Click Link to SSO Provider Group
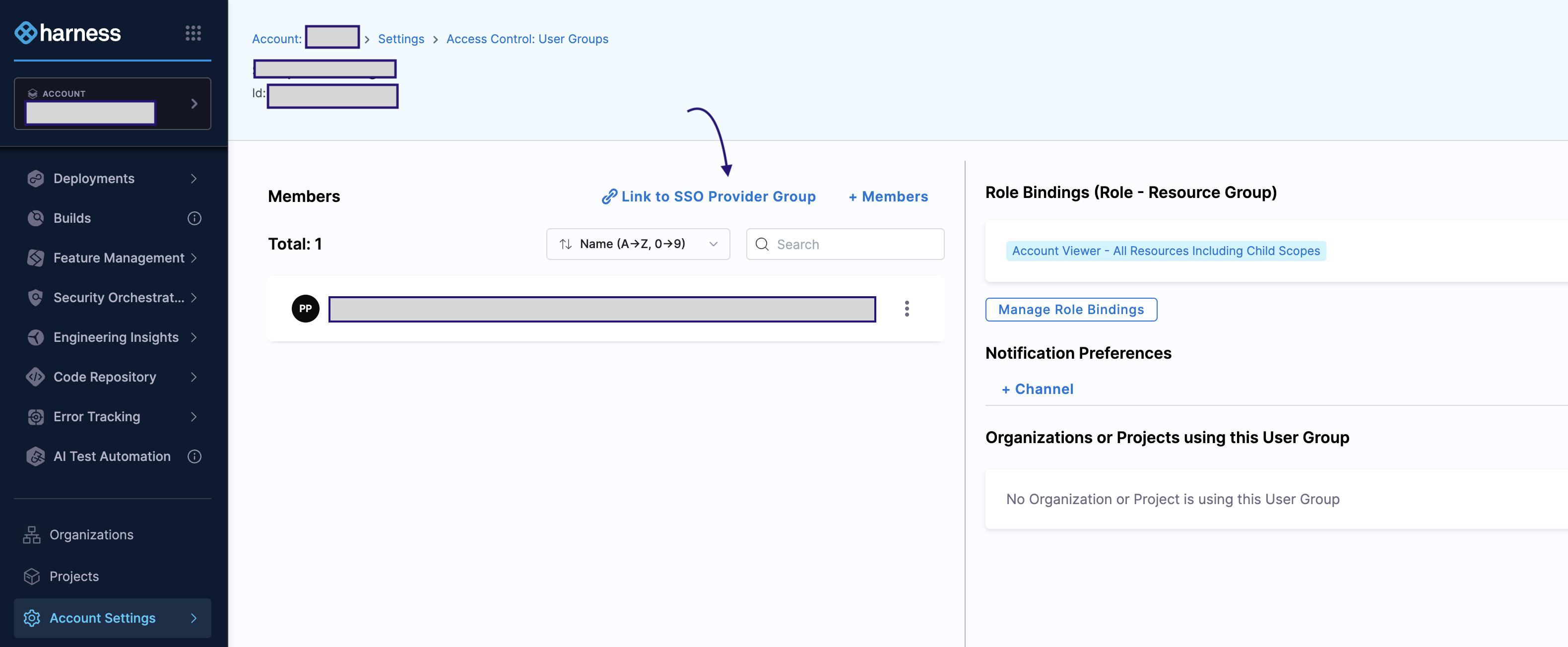This screenshot has height=647, width=1568. [709, 196]
